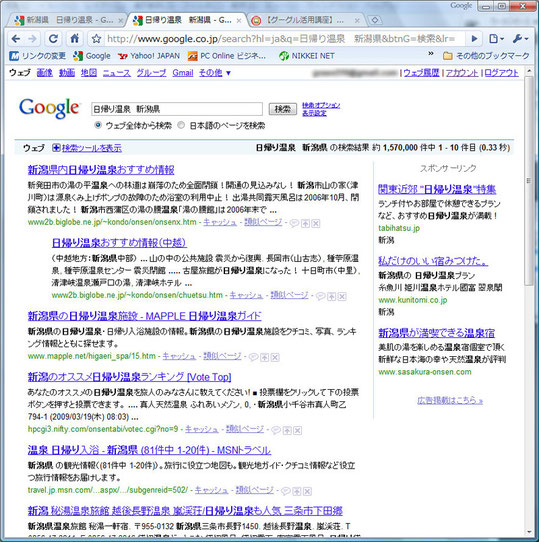Promote the chuetsu.htm result
Image resolution: width=539 pixels, height=542 pixels.
[x=332, y=296]
